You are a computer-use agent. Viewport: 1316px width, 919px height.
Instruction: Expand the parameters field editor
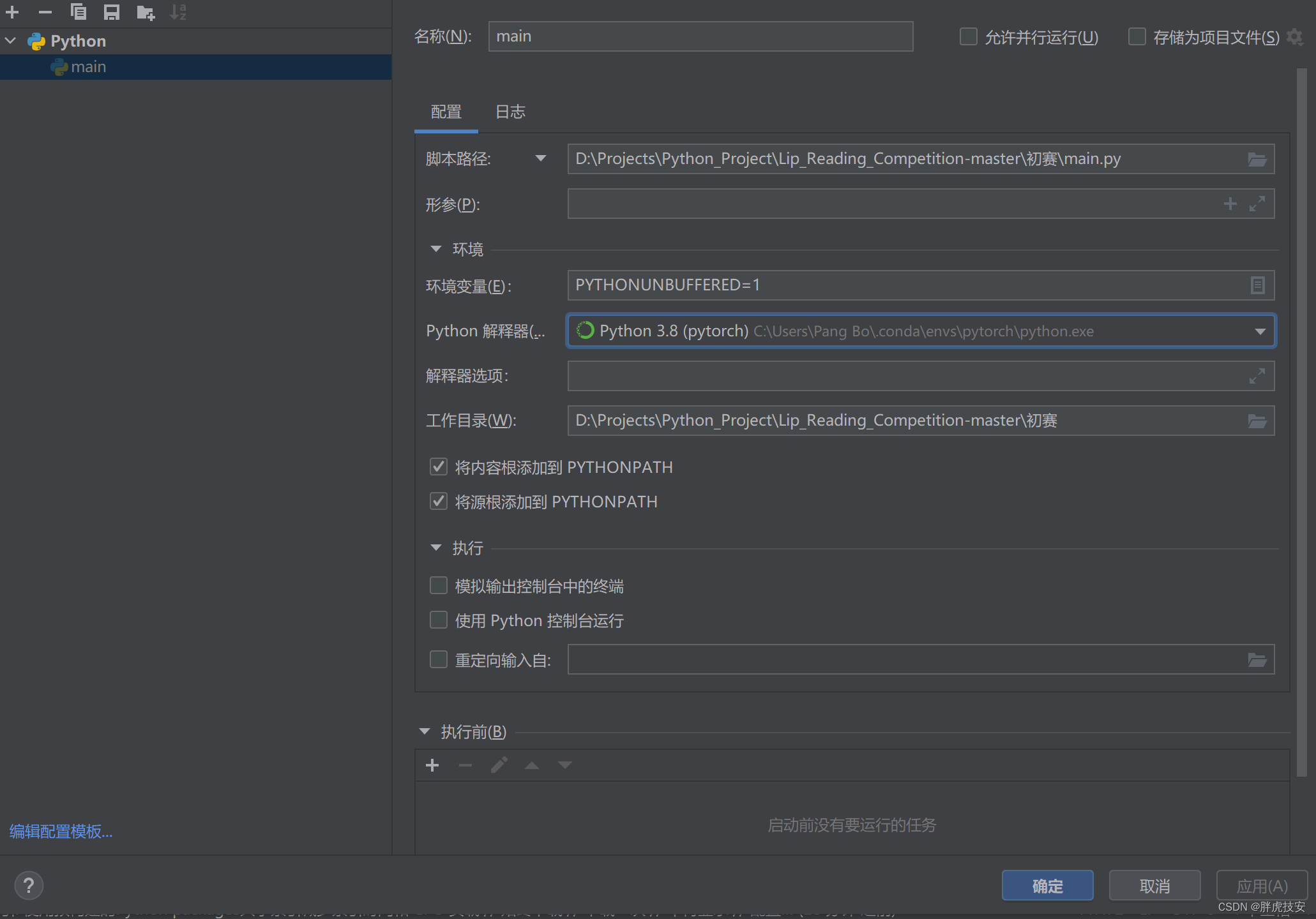coord(1257,204)
